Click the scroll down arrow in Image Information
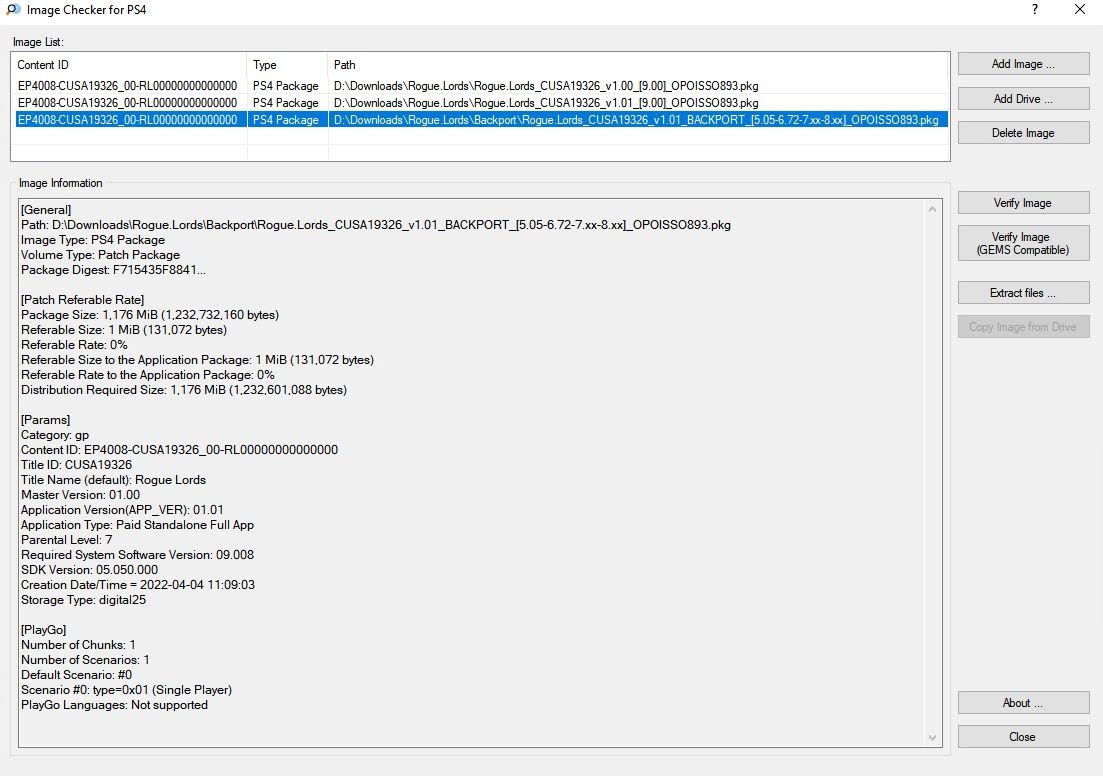This screenshot has width=1103, height=776. coord(932,737)
